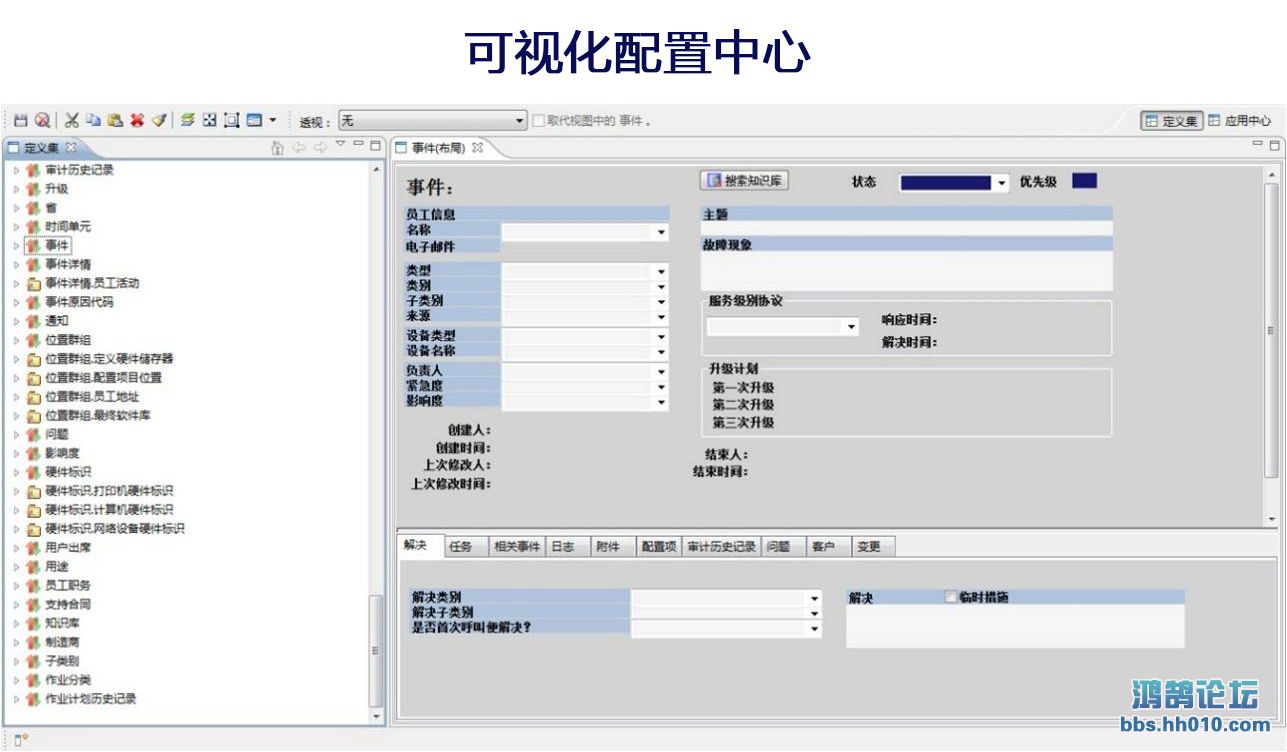Open the 透视 dropdown showing 无
1287x752 pixels.
(433, 121)
